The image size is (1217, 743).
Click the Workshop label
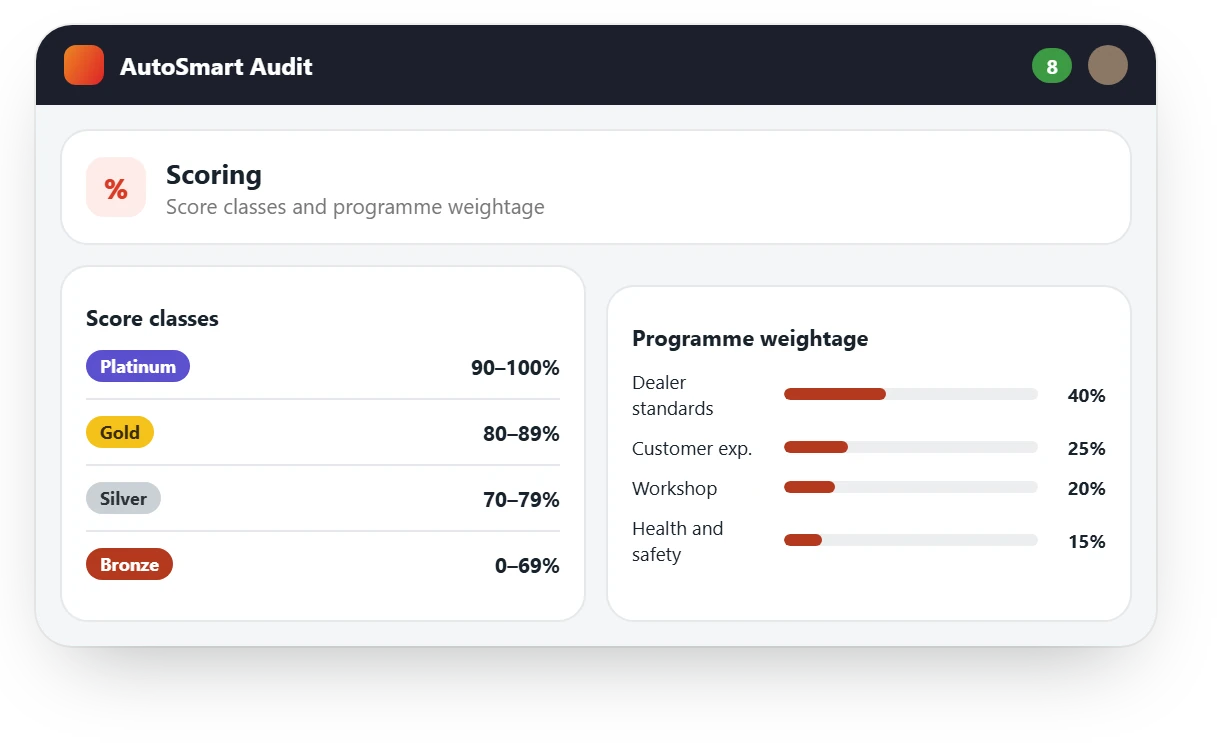[x=674, y=489]
